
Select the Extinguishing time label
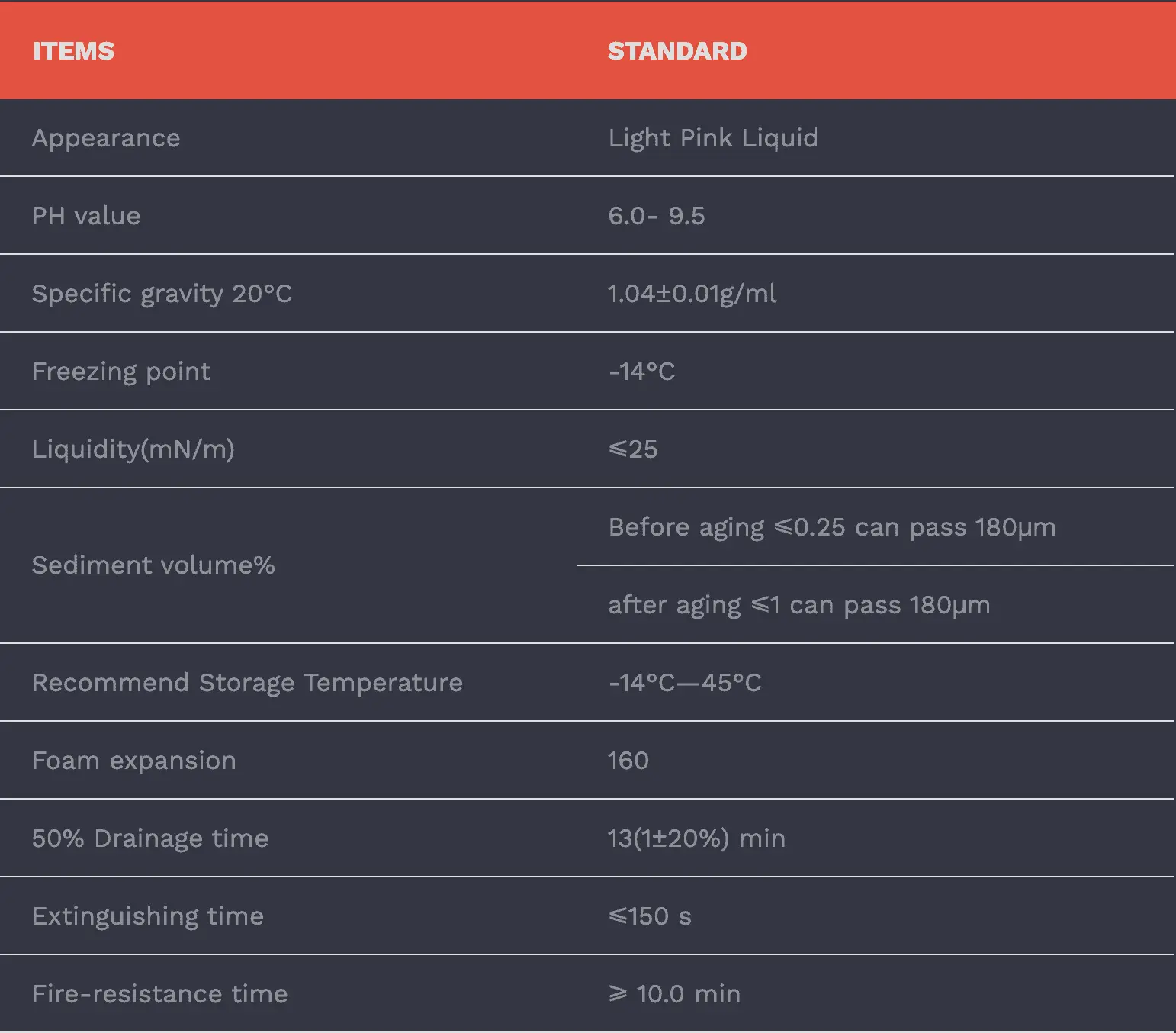pyautogui.click(x=148, y=916)
